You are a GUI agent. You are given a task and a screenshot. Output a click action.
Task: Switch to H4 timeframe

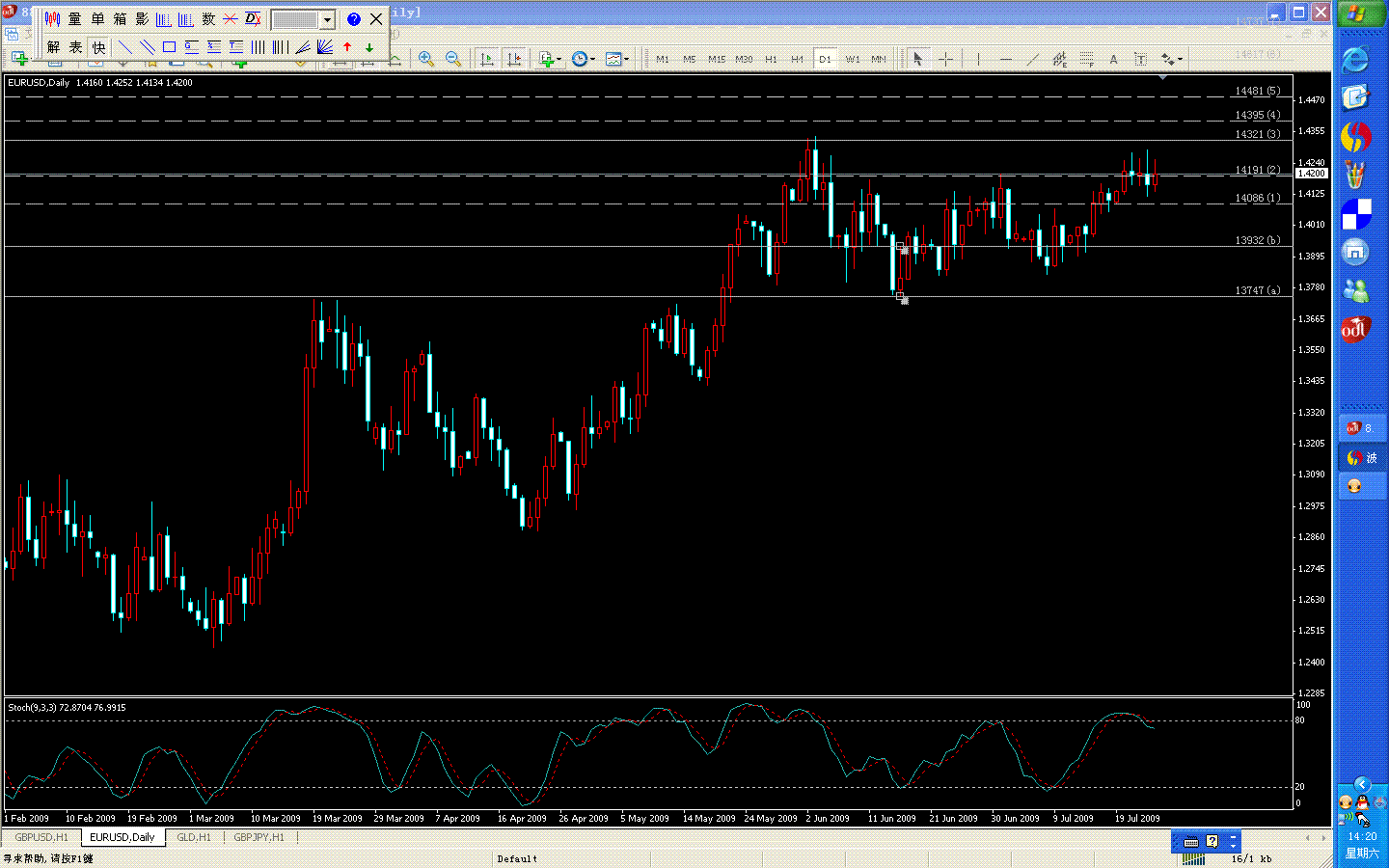(798, 59)
